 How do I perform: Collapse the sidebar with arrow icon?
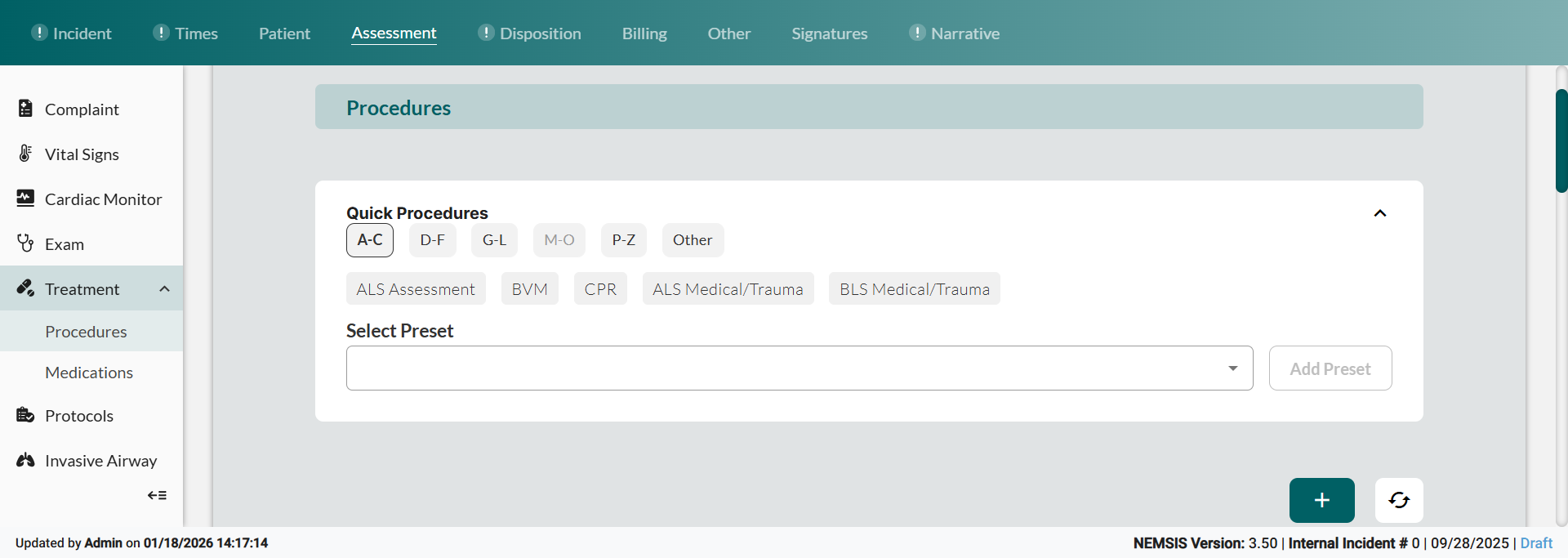click(157, 495)
